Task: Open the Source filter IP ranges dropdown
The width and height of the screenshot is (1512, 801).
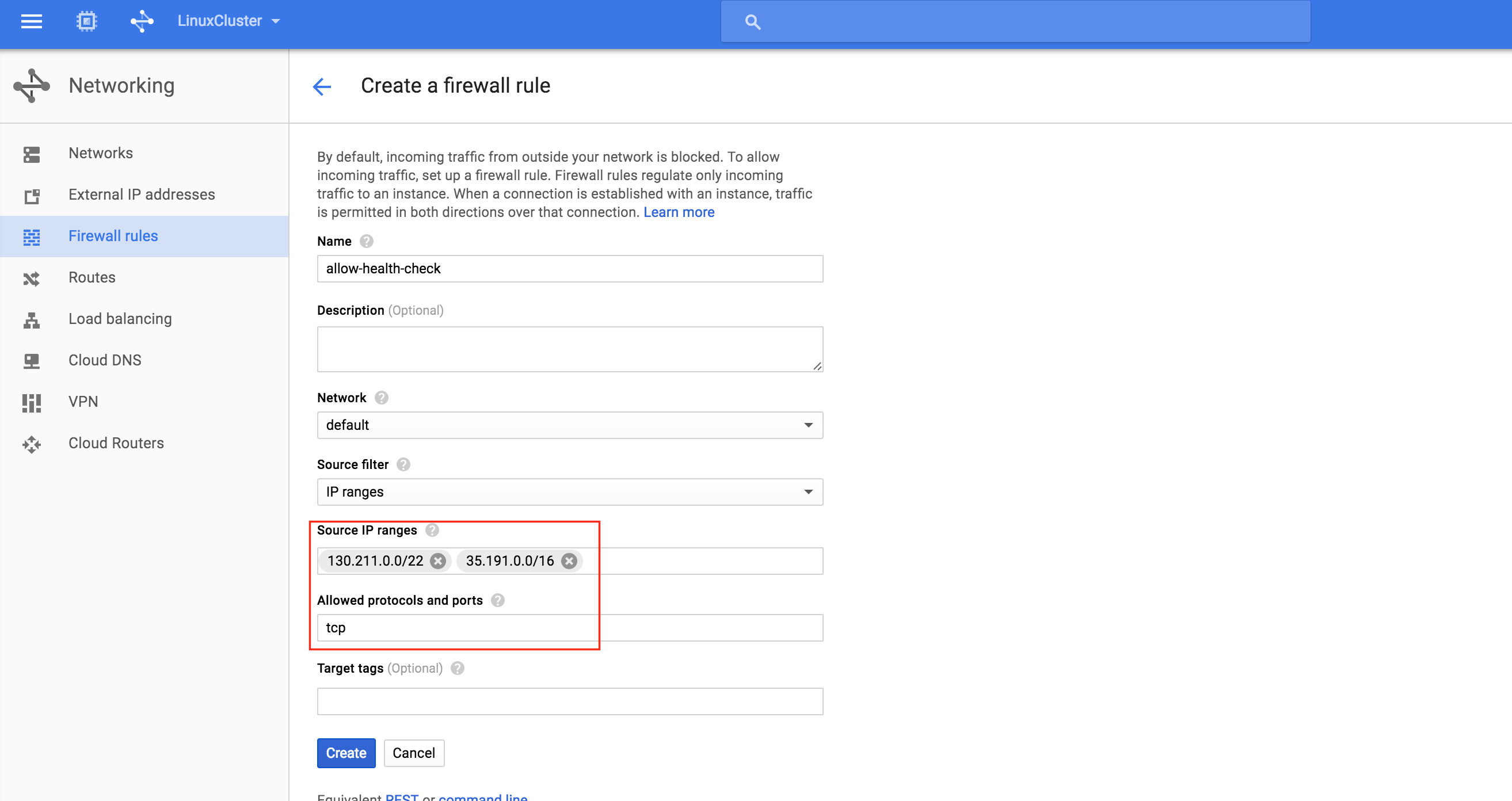Action: tap(569, 492)
